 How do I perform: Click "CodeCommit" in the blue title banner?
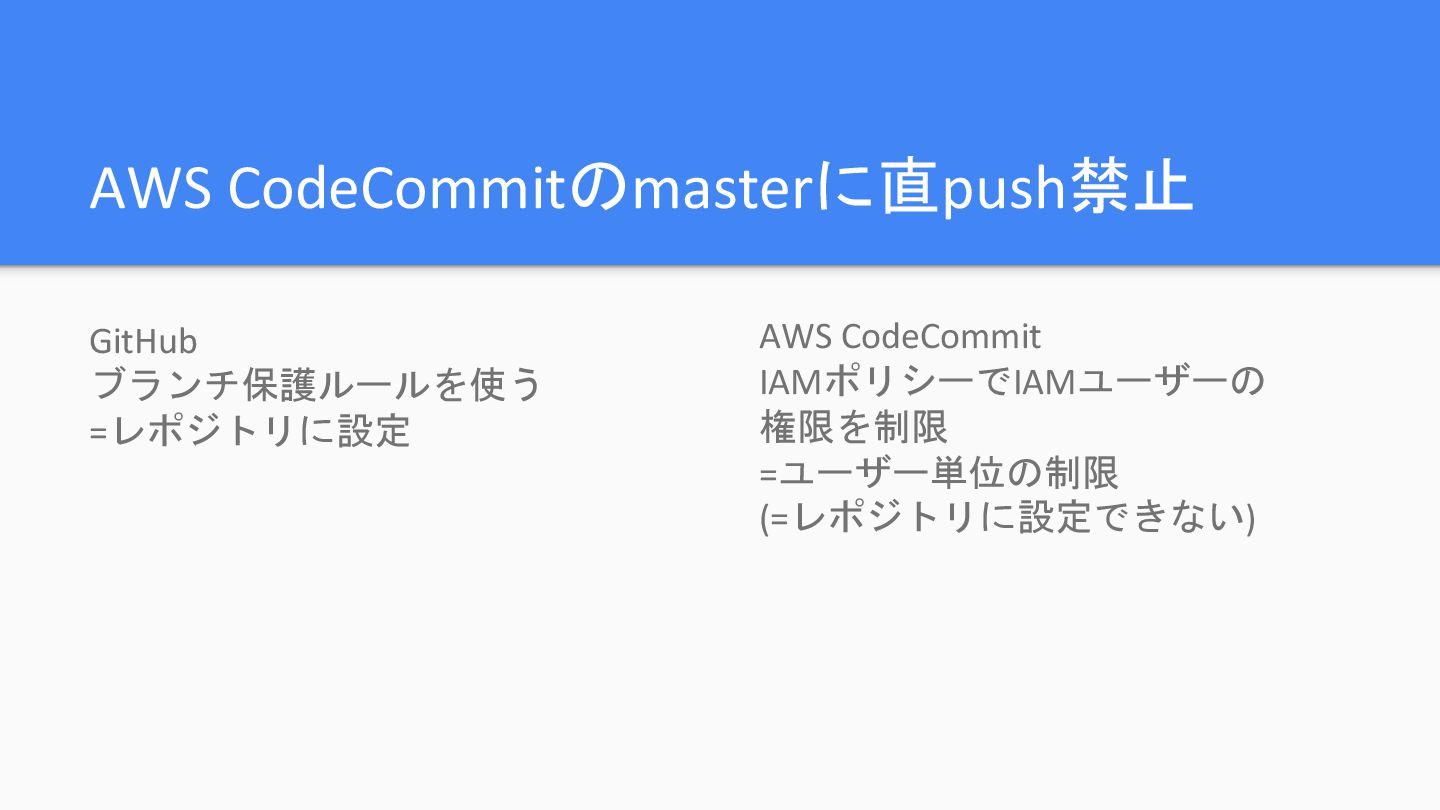click(x=397, y=189)
